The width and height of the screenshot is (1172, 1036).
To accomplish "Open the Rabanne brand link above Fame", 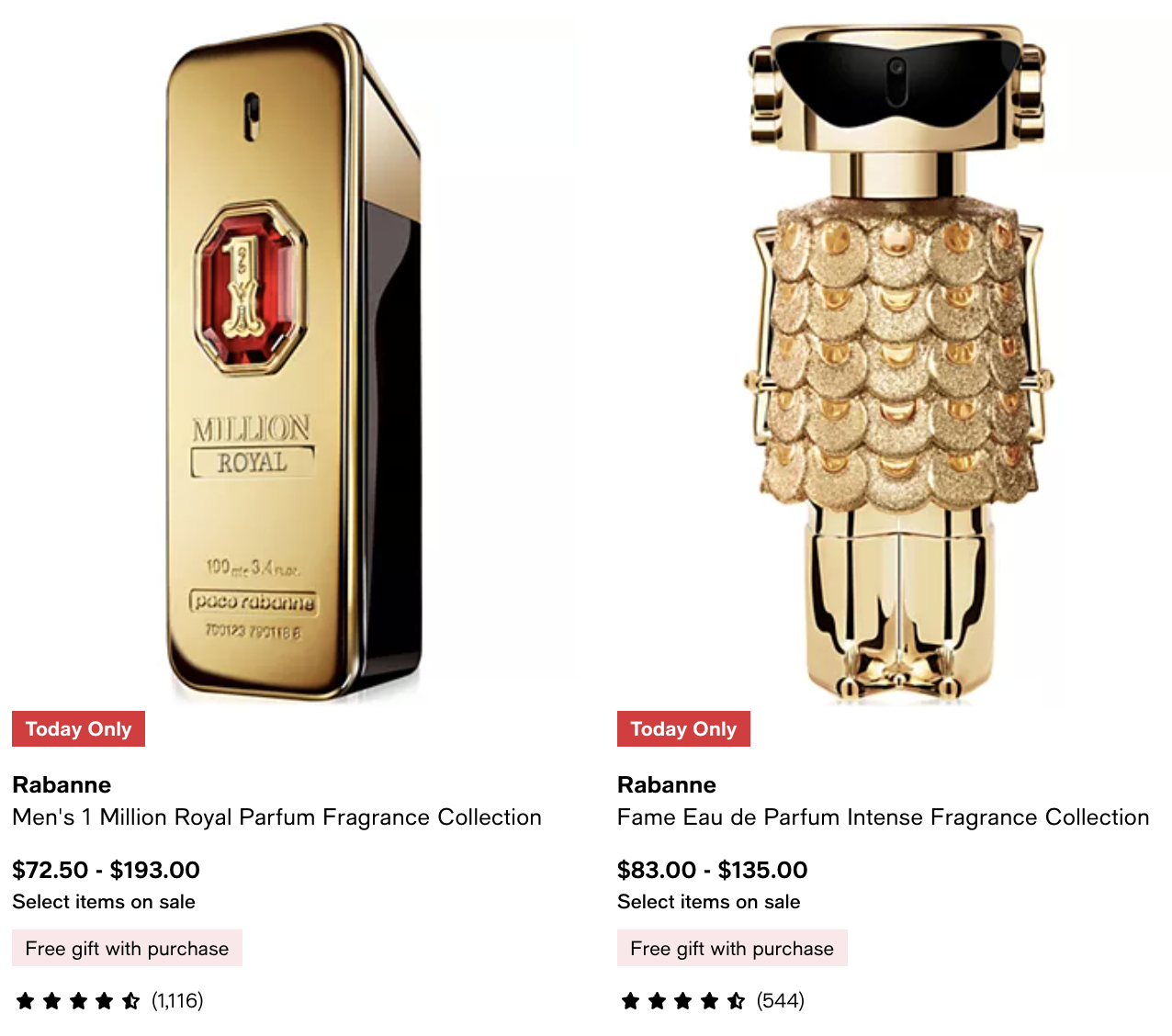I will click(x=667, y=785).
